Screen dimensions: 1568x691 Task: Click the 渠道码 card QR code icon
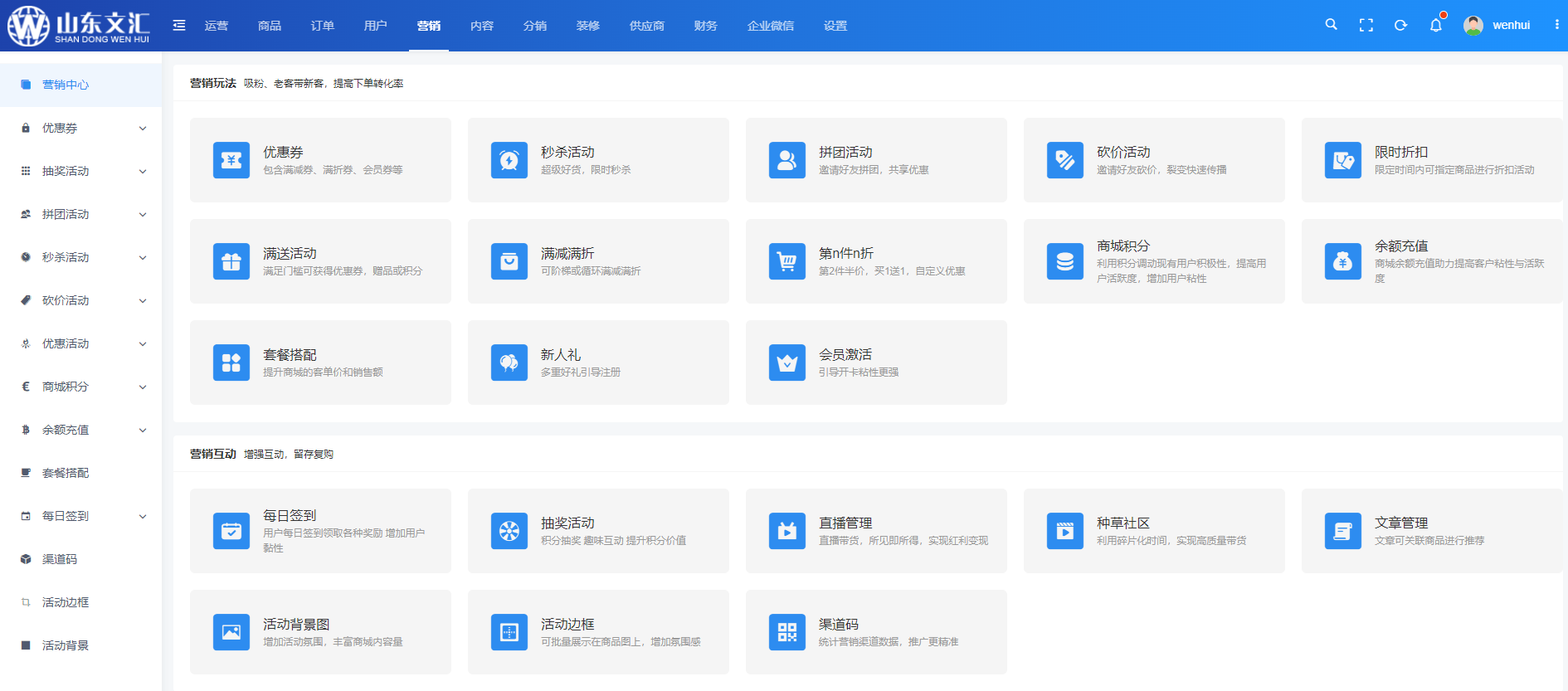[x=787, y=632]
